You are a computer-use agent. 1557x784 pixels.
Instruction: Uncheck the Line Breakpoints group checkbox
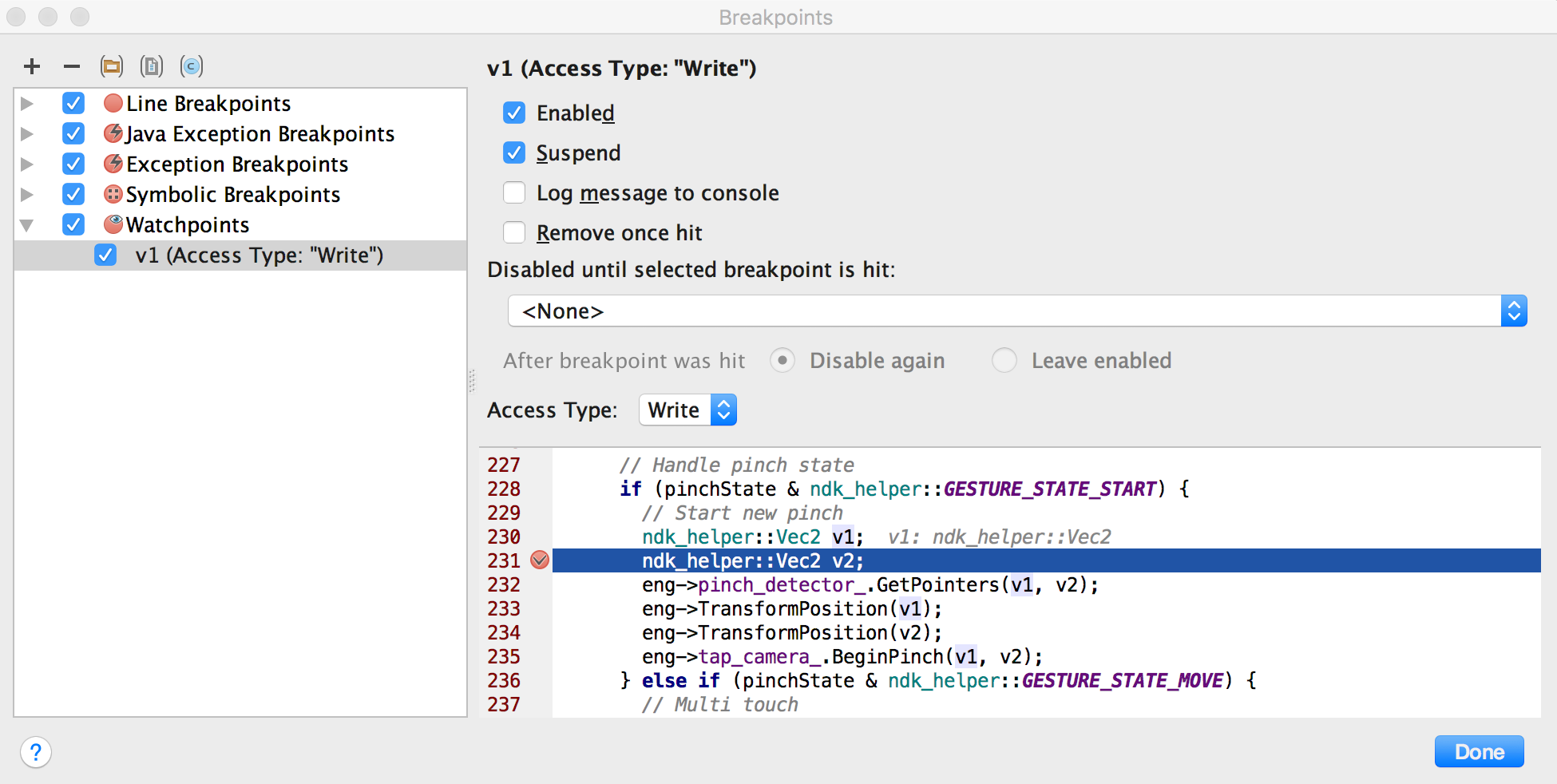pyautogui.click(x=73, y=104)
